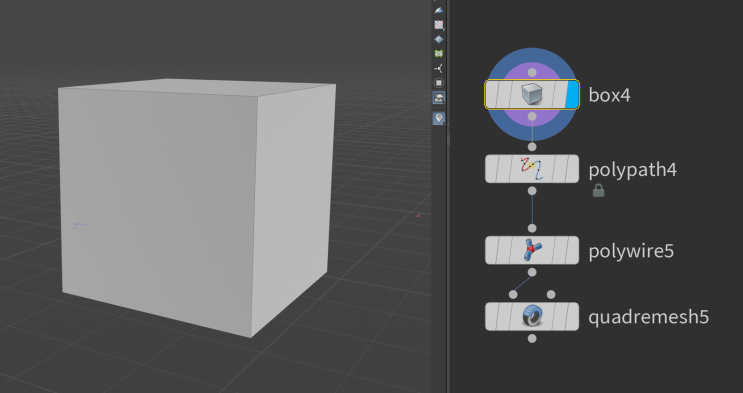Screen dimensions: 743x393
Task: Toggle the bypass flag on polypath4
Action: pos(492,169)
